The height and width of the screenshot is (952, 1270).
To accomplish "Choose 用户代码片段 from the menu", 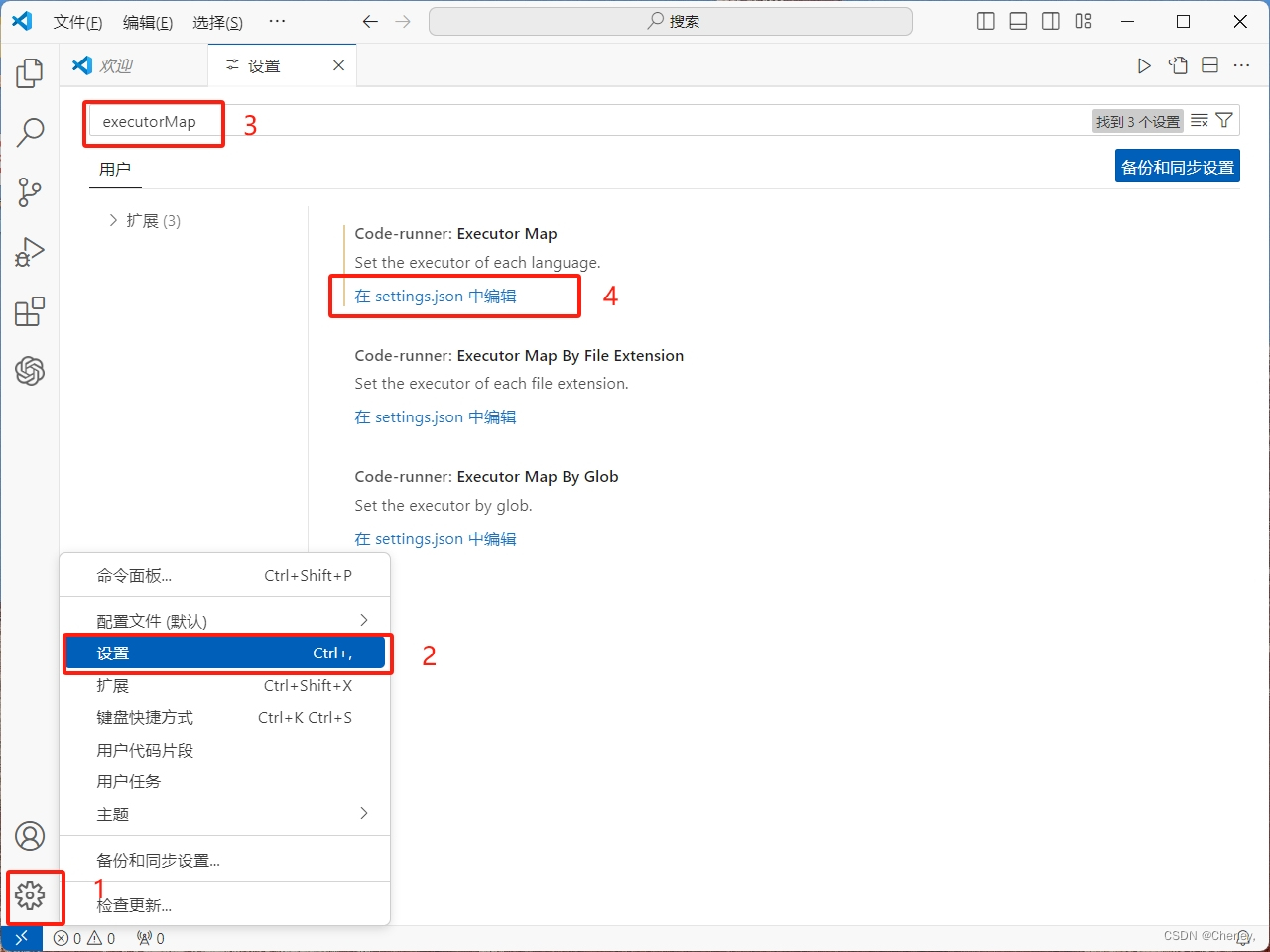I will click(x=224, y=750).
